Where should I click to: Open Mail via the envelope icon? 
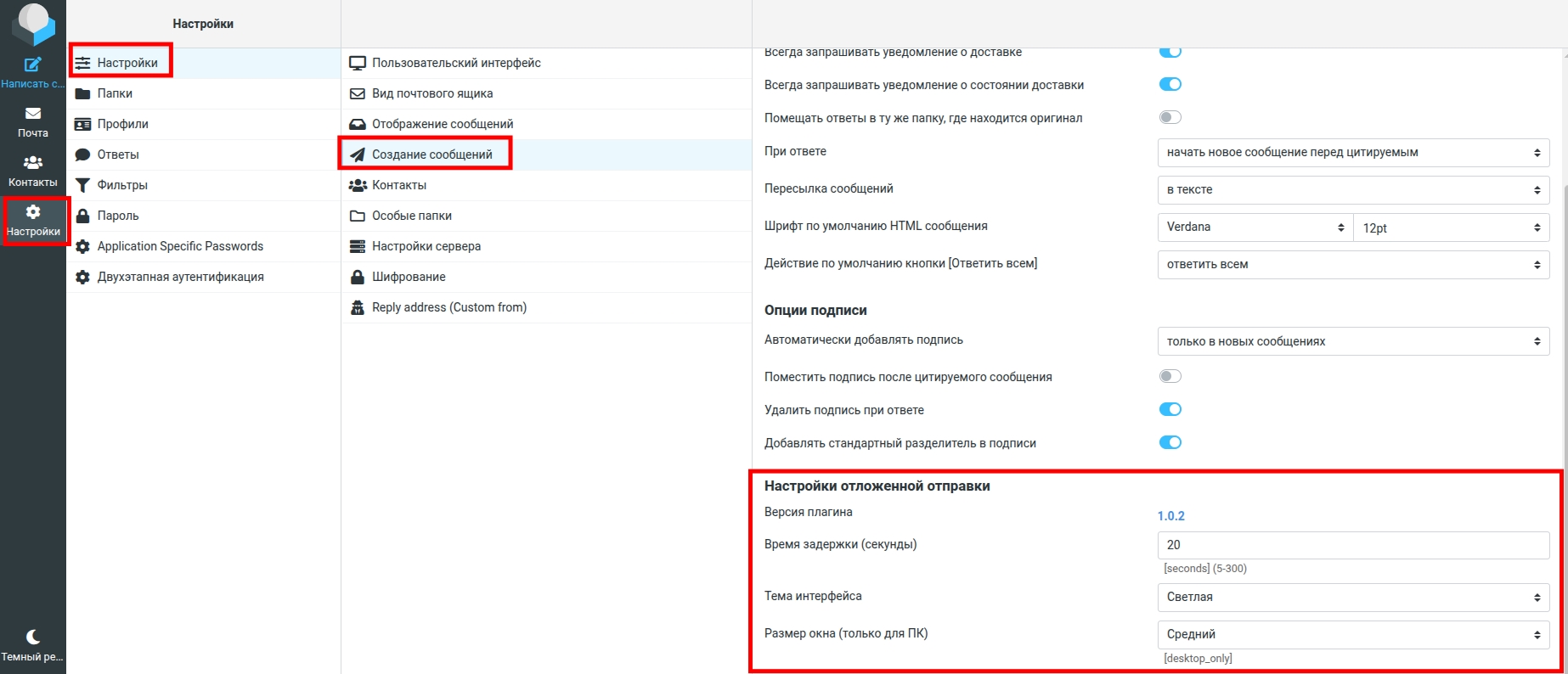pos(32,114)
